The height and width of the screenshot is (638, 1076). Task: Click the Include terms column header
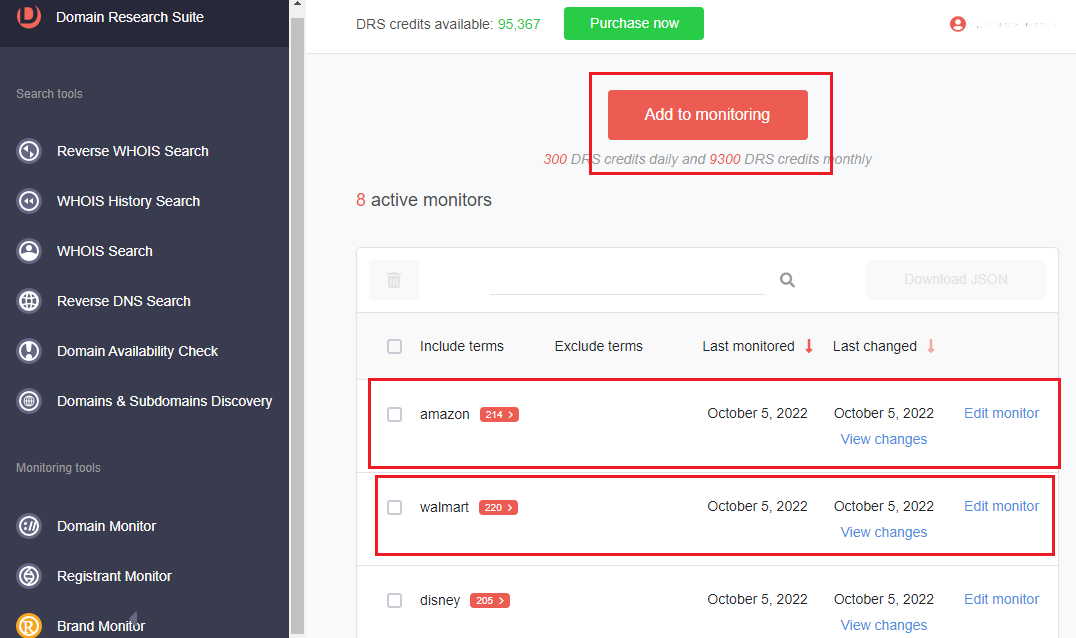[462, 346]
